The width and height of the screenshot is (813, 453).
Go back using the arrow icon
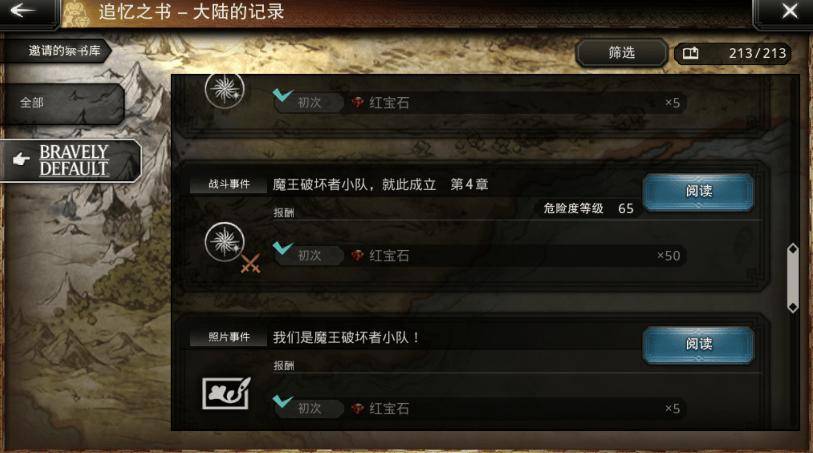pyautogui.click(x=22, y=10)
